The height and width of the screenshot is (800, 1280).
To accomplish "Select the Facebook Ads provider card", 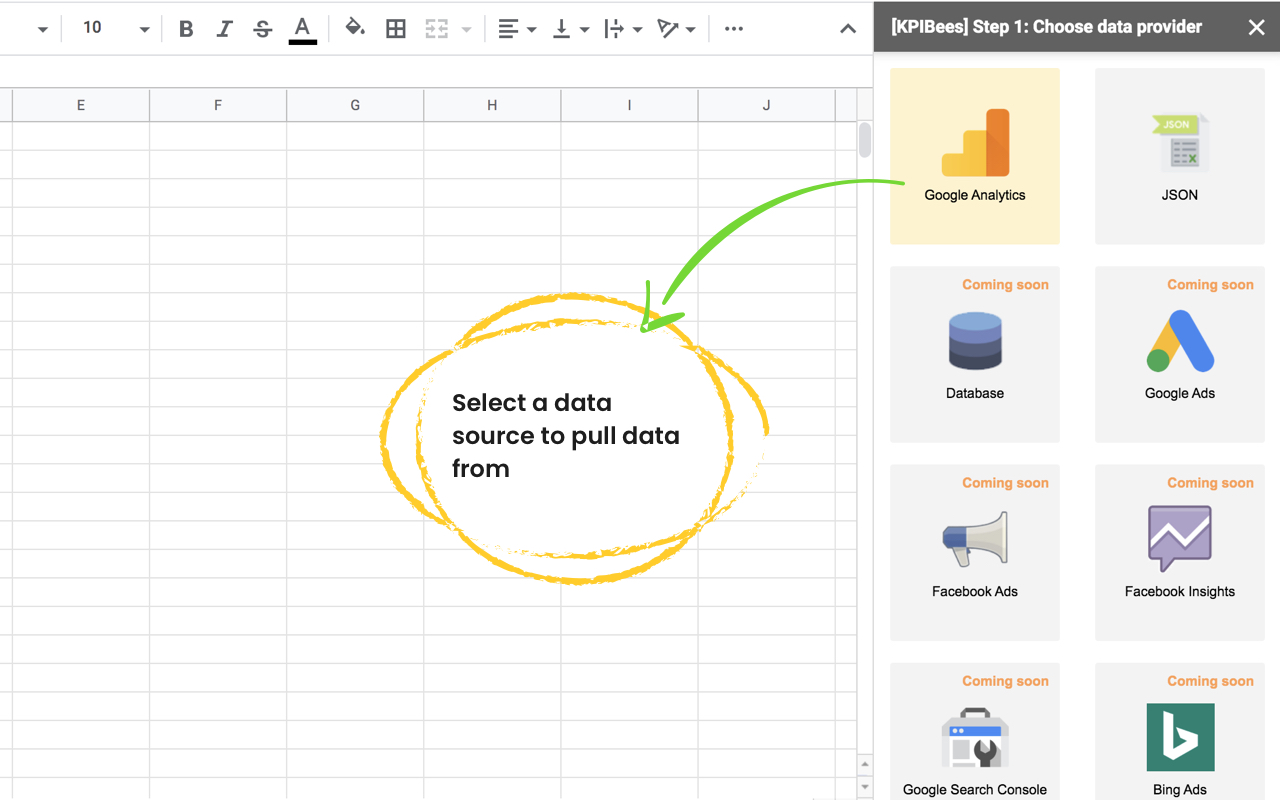I will click(x=975, y=552).
